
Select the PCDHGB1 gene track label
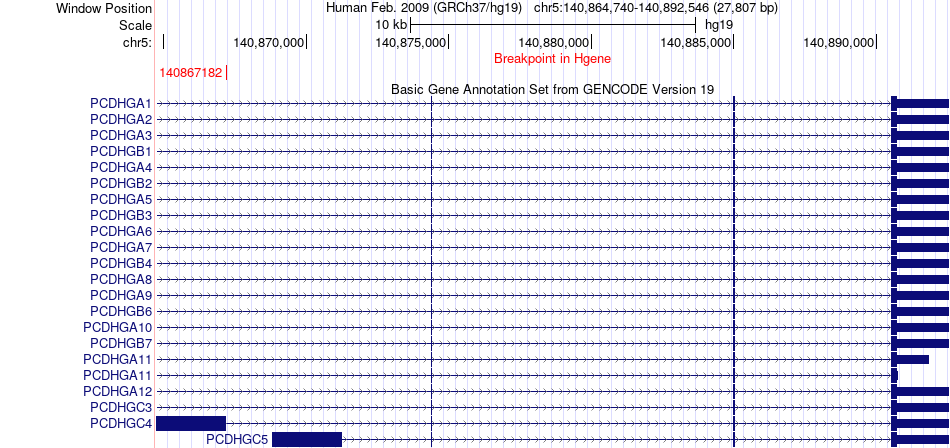tap(121, 151)
